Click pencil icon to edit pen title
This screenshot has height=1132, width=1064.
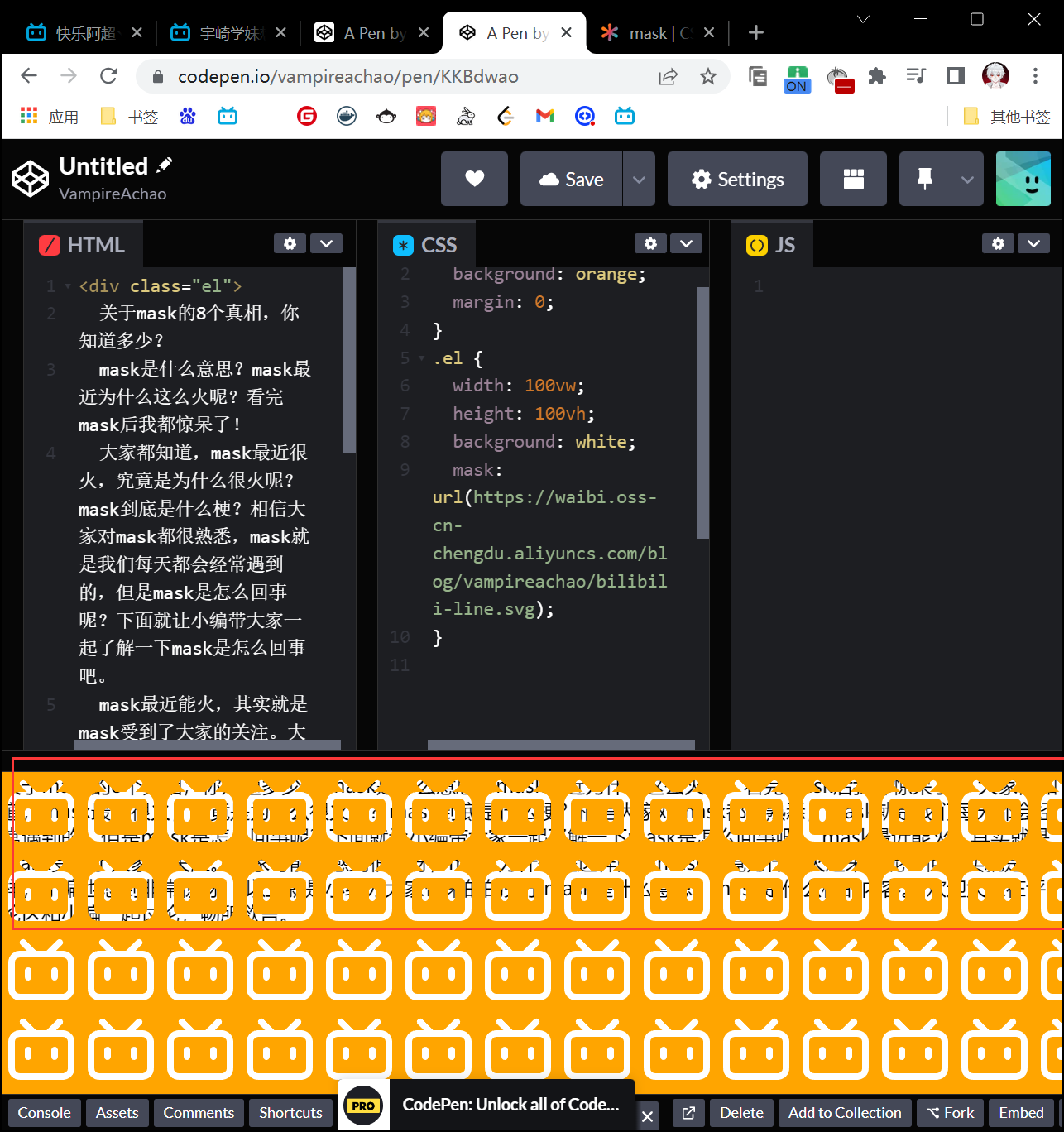point(165,165)
